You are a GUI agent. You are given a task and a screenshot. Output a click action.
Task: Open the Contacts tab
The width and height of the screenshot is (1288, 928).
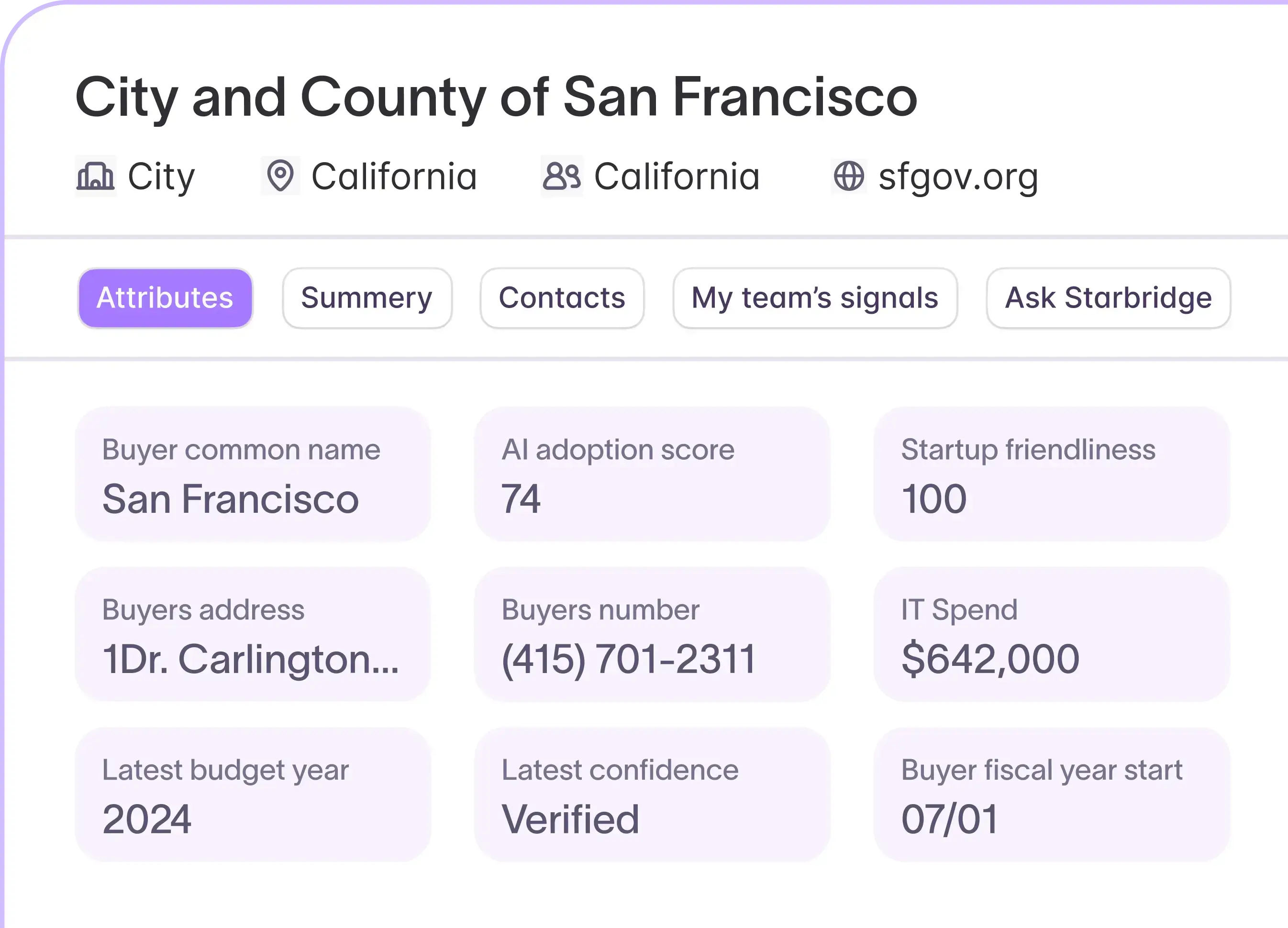coord(562,298)
